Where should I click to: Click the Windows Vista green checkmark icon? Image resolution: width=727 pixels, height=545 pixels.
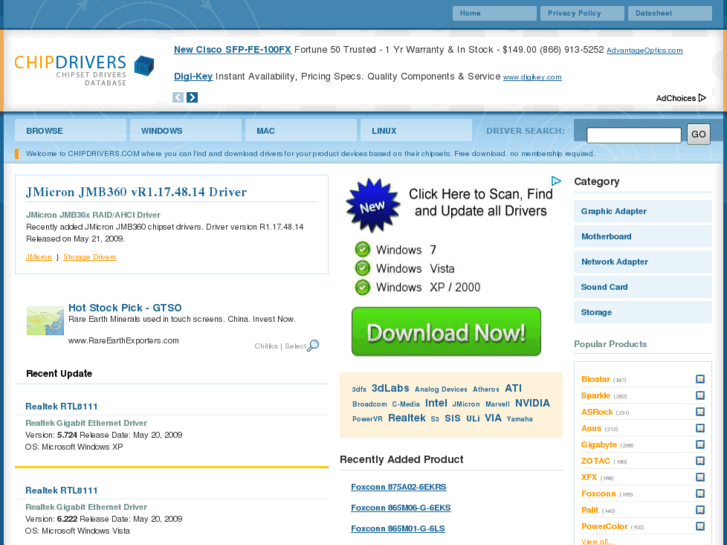click(x=363, y=268)
